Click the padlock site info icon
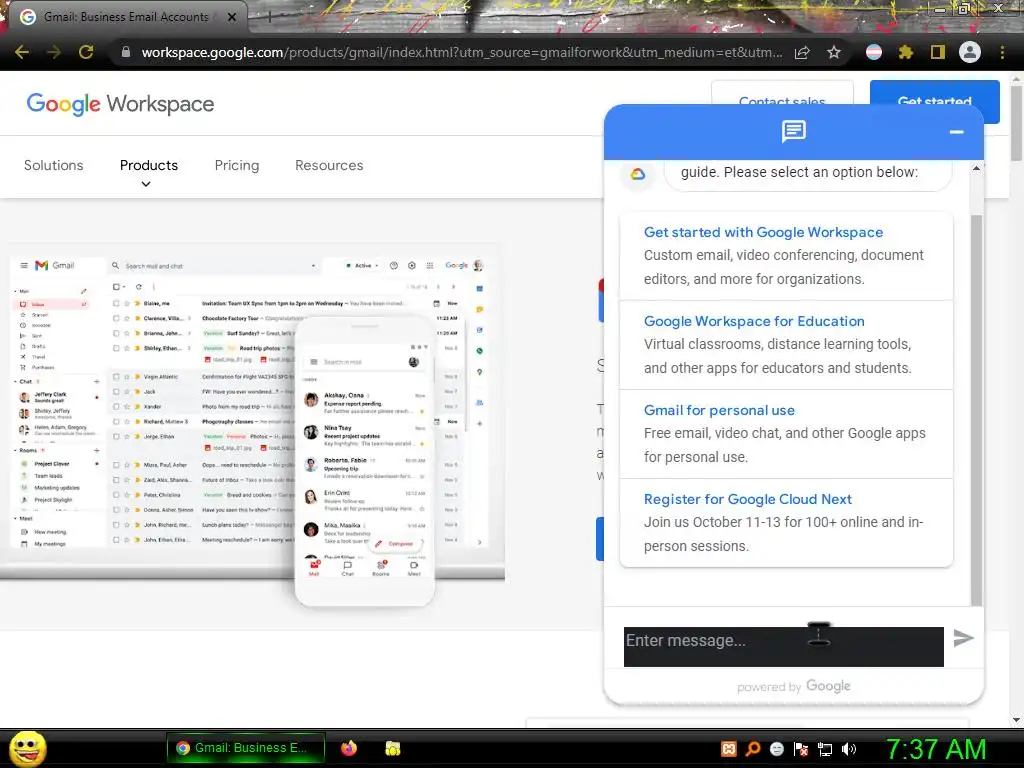 [125, 52]
